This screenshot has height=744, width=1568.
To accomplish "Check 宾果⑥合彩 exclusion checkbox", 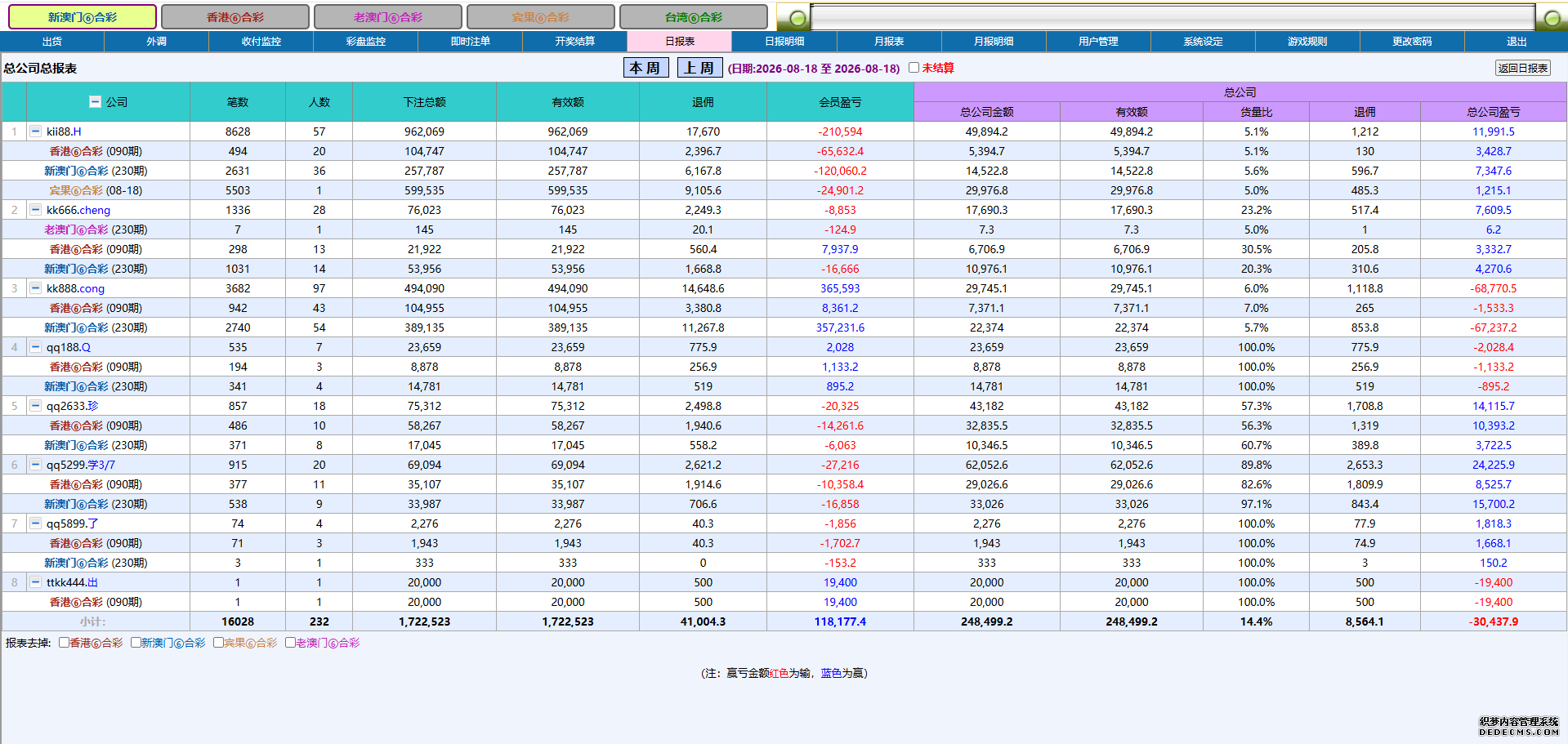I will (x=218, y=643).
